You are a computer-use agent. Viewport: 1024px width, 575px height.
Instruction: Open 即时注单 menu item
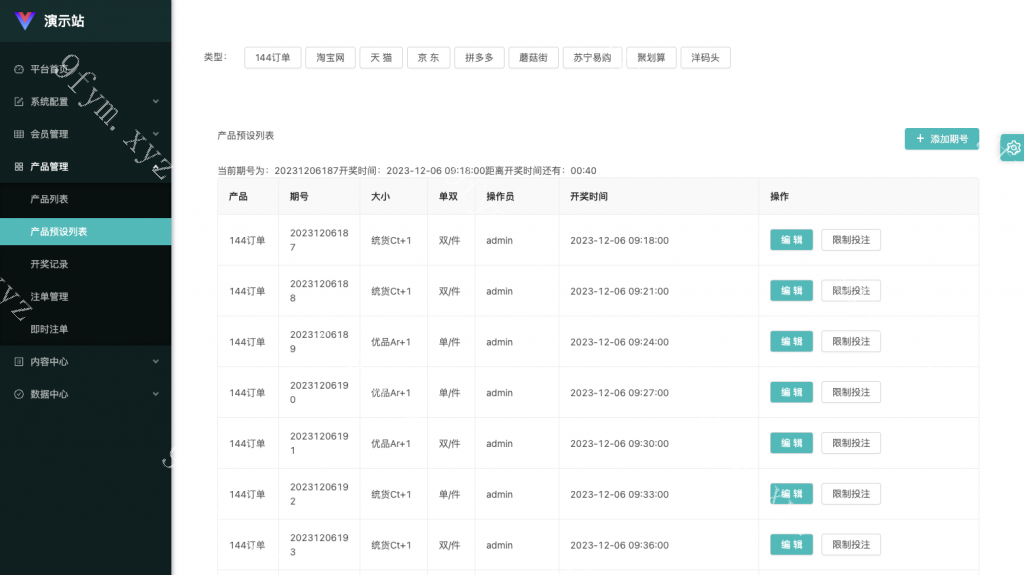click(x=86, y=329)
